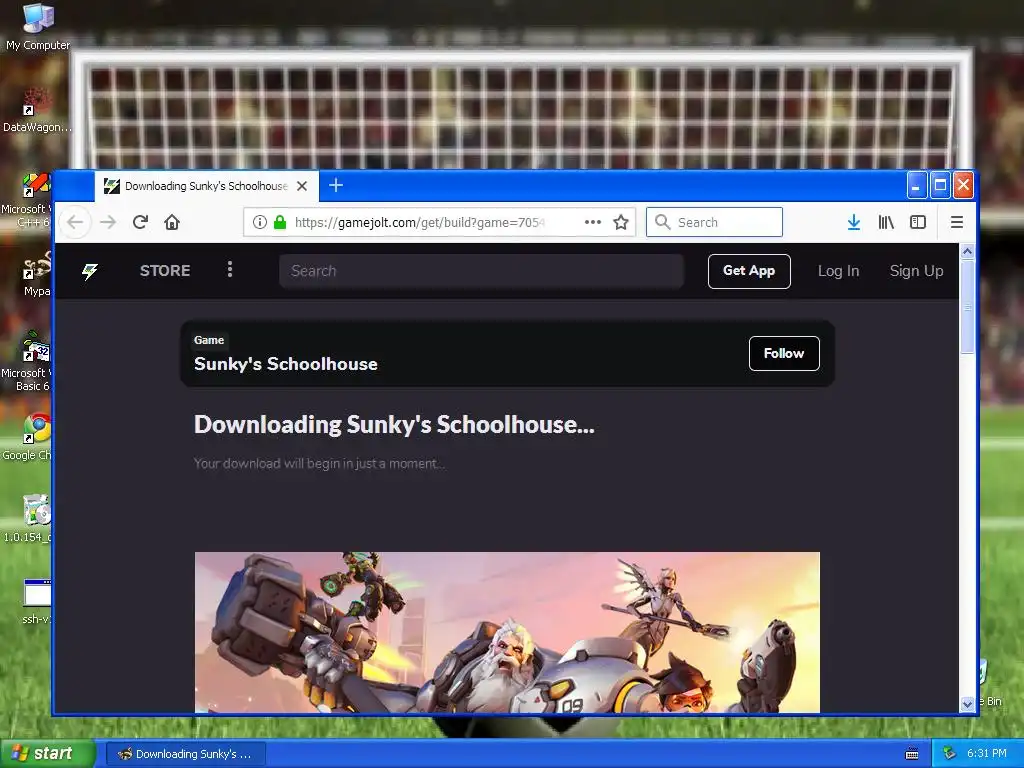
Task: Reload the current page
Action: (x=140, y=223)
